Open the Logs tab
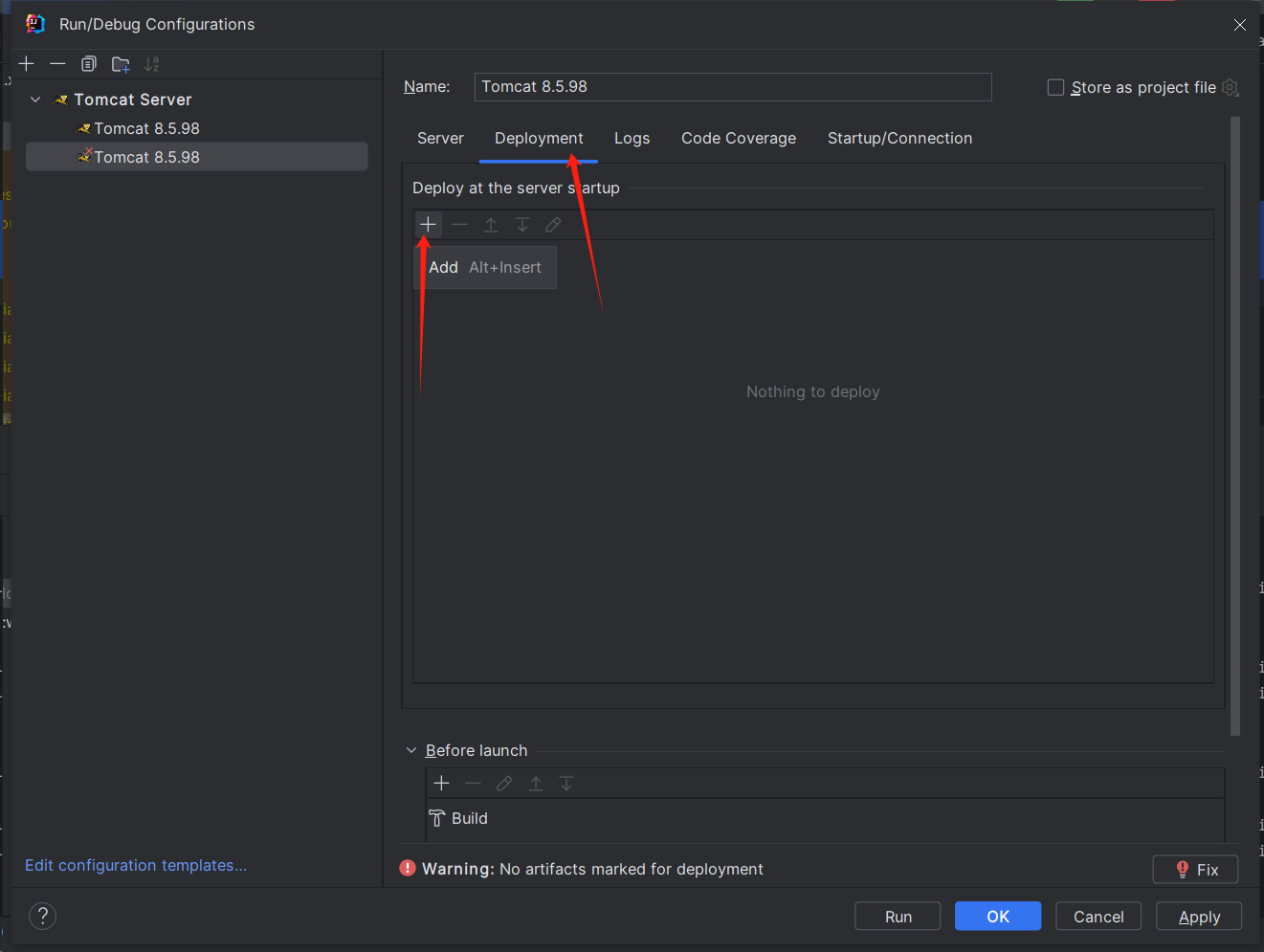This screenshot has height=952, width=1264. [632, 138]
